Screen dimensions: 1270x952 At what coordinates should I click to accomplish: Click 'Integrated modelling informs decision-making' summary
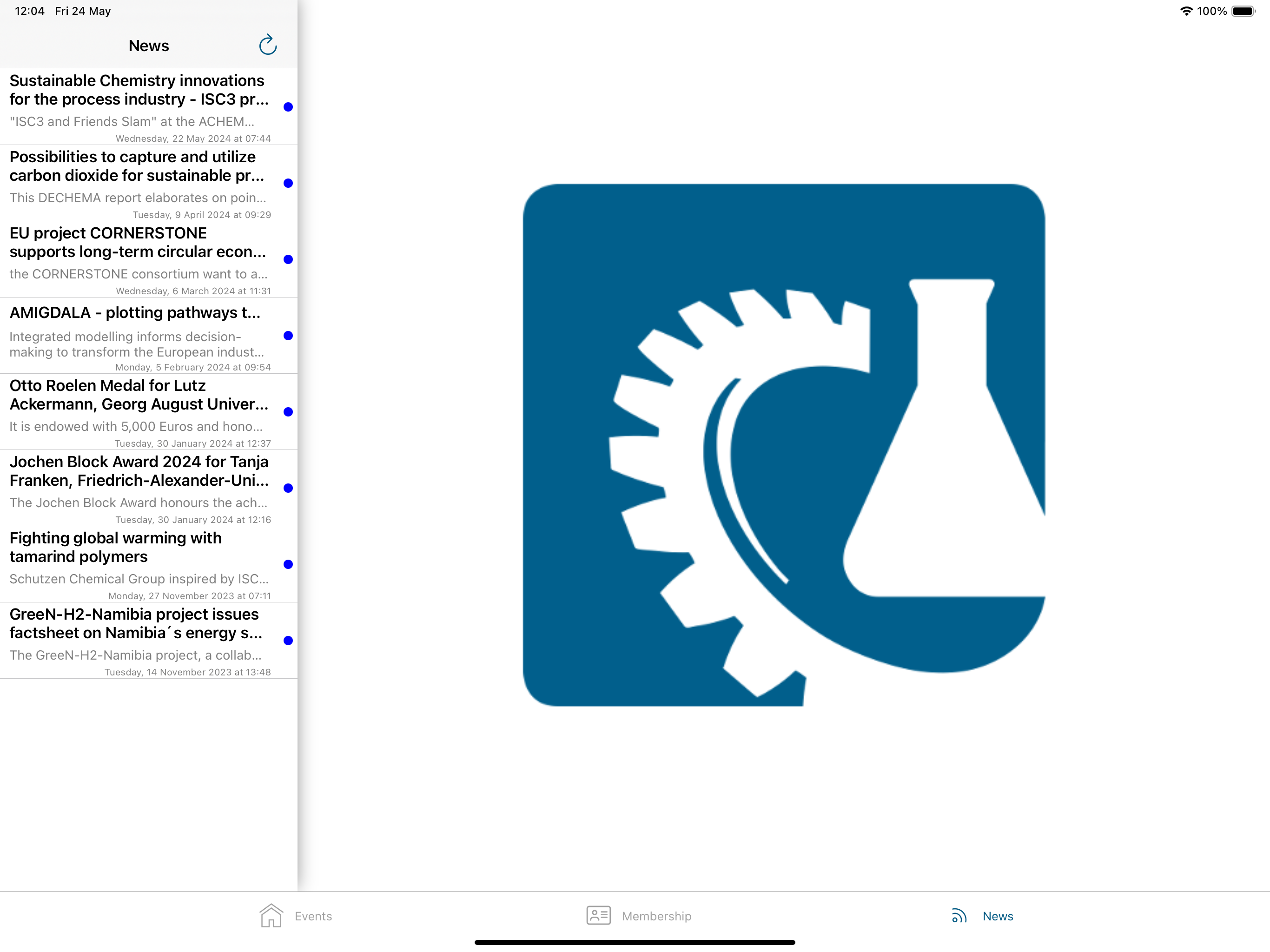tap(137, 344)
